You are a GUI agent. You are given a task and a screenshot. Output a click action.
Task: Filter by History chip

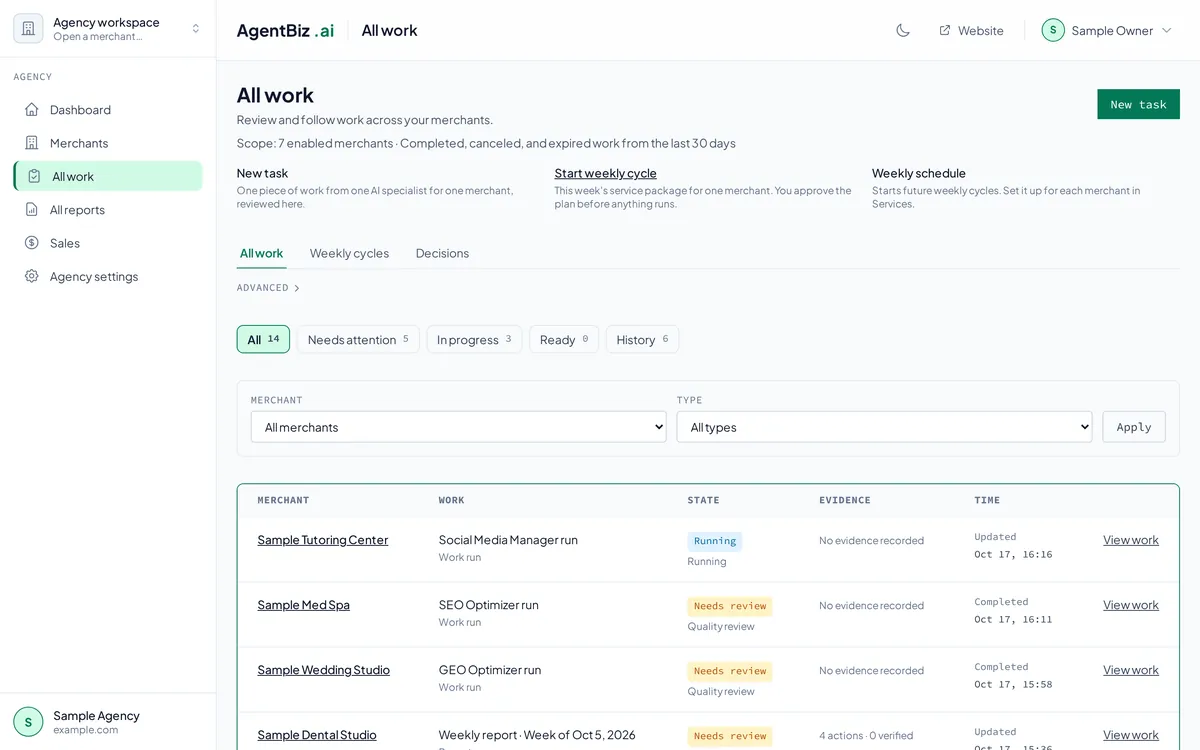(x=642, y=339)
